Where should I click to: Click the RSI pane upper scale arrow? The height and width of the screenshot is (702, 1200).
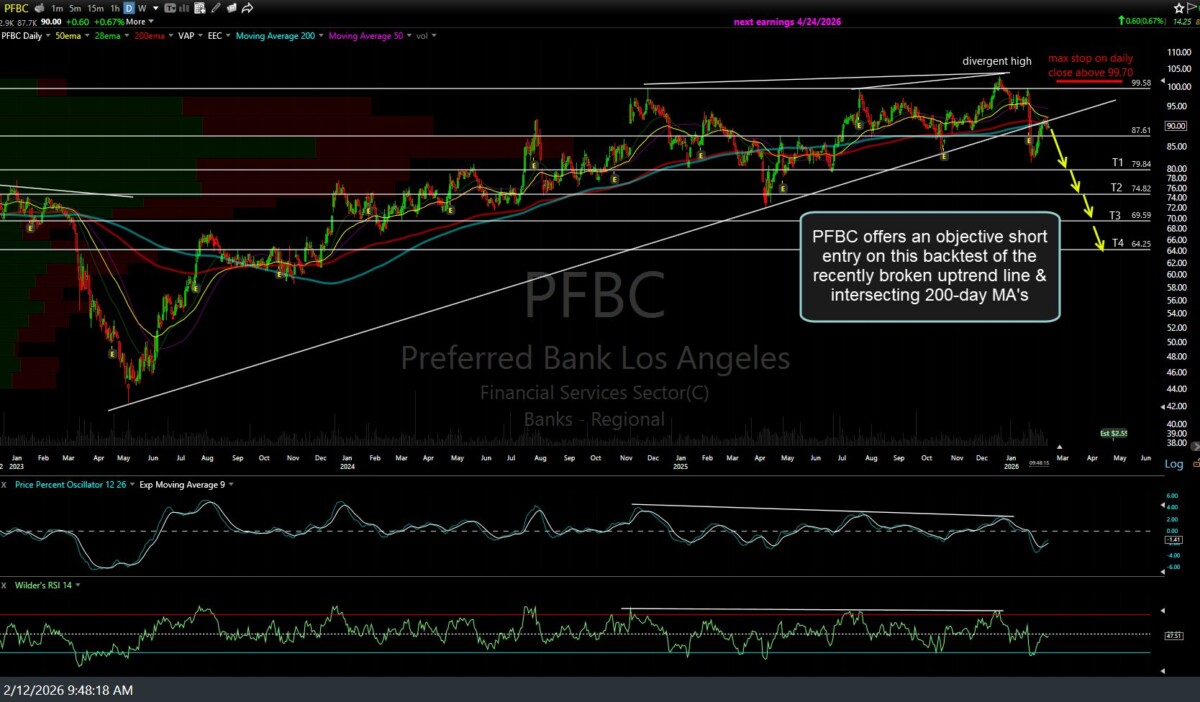click(1163, 610)
